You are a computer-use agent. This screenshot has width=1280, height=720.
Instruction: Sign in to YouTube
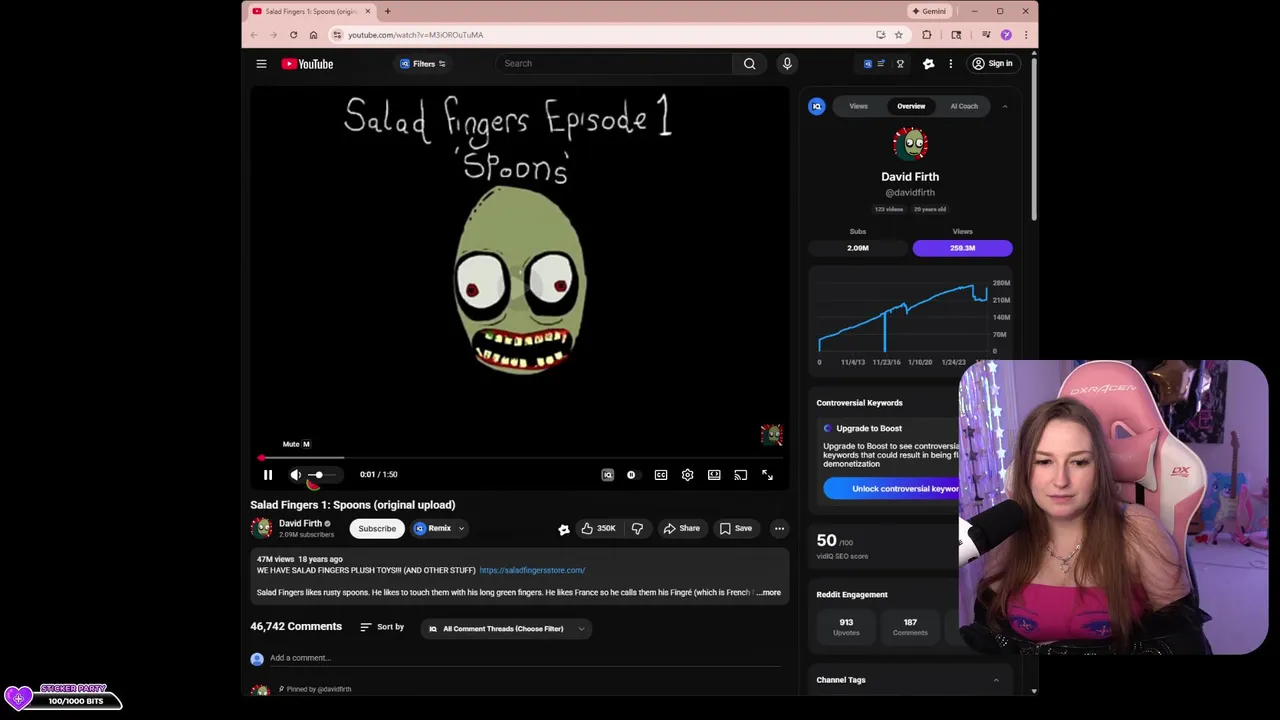992,64
